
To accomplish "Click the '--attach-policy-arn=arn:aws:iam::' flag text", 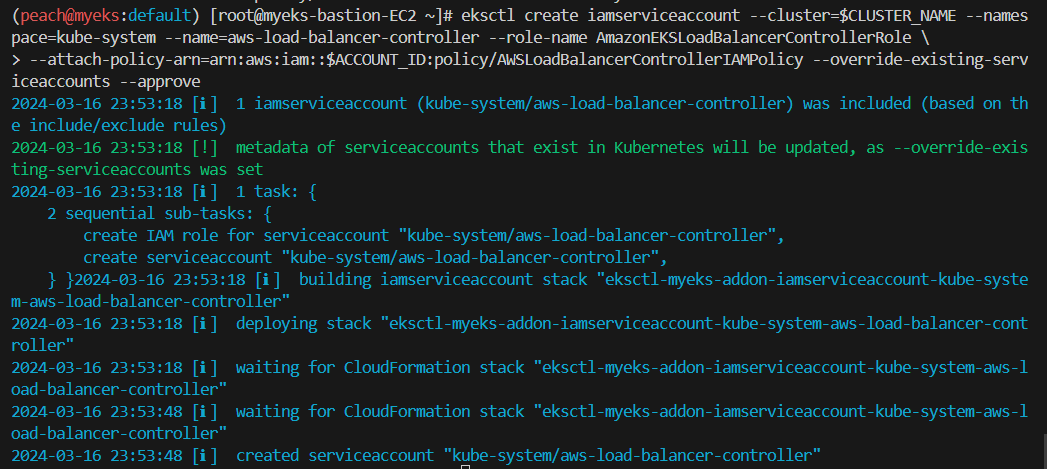I will click(178, 60).
